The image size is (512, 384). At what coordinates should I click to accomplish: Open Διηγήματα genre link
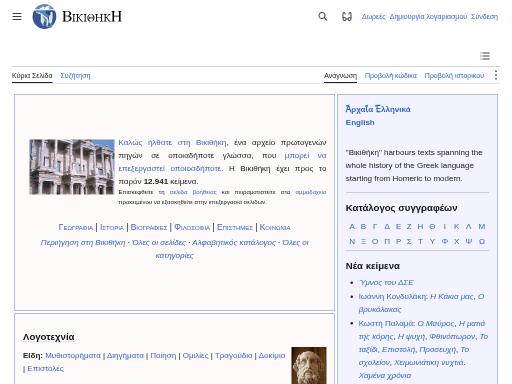point(125,355)
